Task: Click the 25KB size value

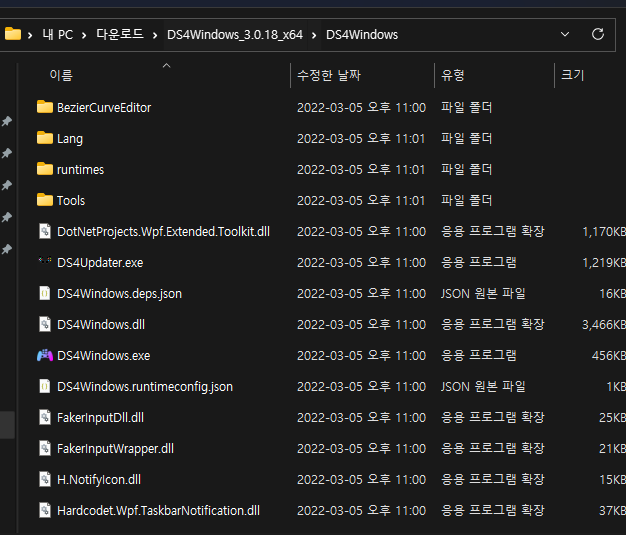Action: (612, 418)
